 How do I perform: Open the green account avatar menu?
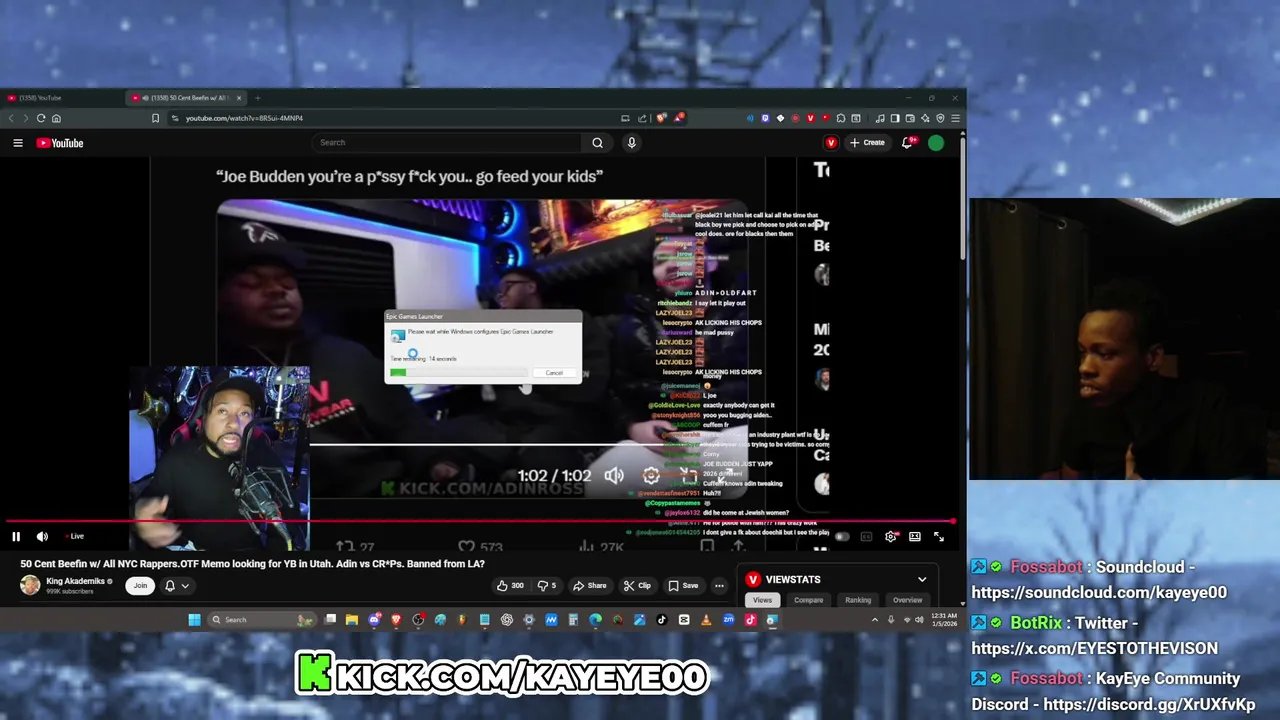tap(936, 143)
